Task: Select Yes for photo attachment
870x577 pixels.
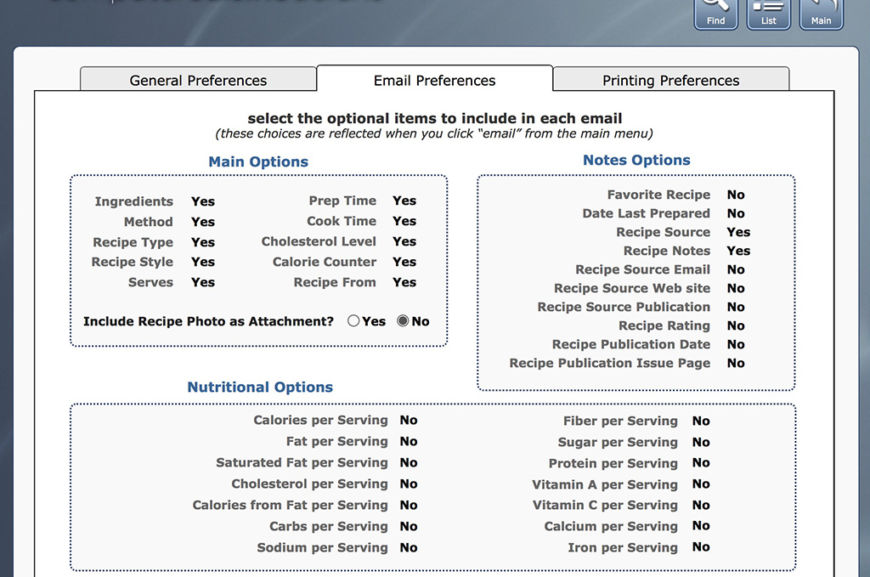Action: tap(353, 321)
